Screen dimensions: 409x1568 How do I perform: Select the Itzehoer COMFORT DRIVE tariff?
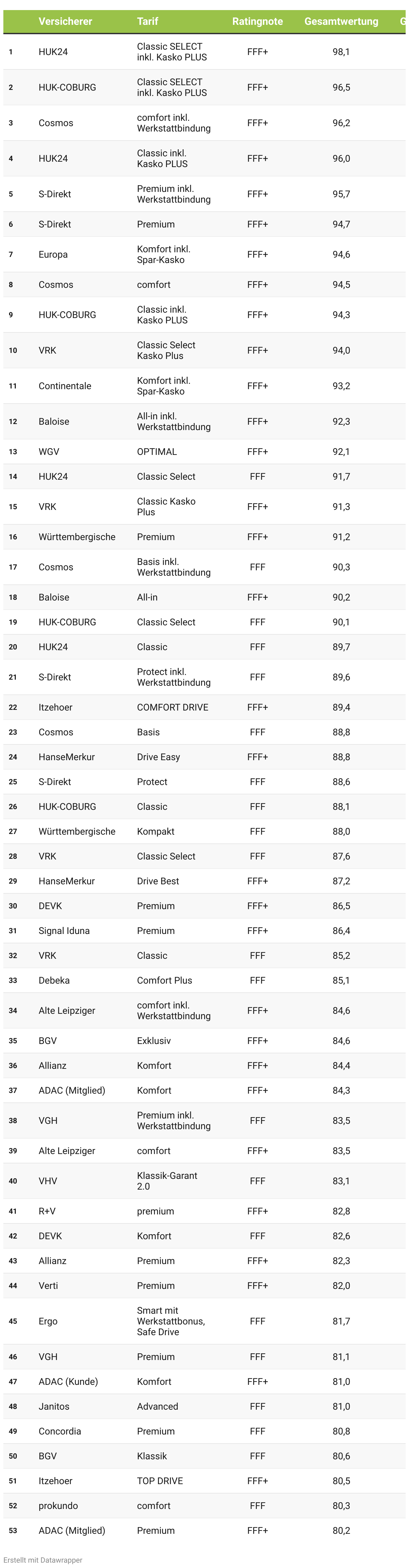pos(172,707)
